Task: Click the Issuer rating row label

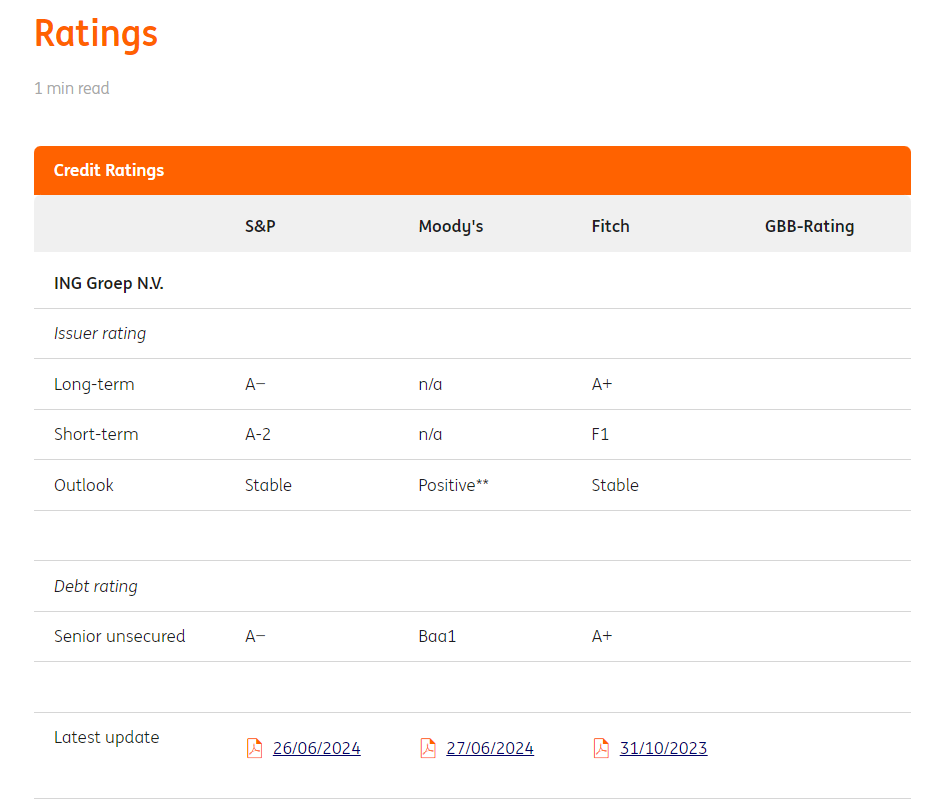Action: (x=100, y=334)
